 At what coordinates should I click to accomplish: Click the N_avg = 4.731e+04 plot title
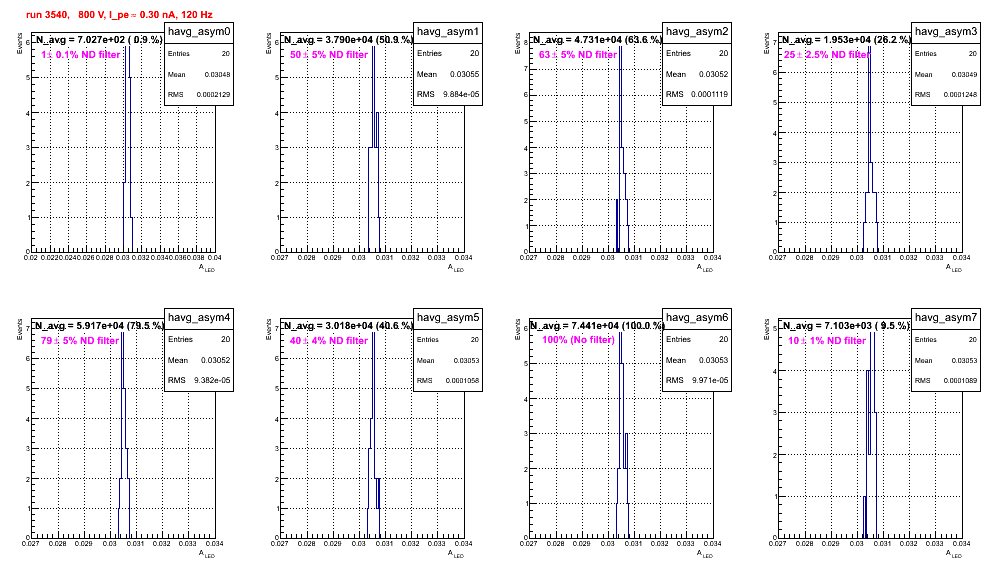(597, 39)
